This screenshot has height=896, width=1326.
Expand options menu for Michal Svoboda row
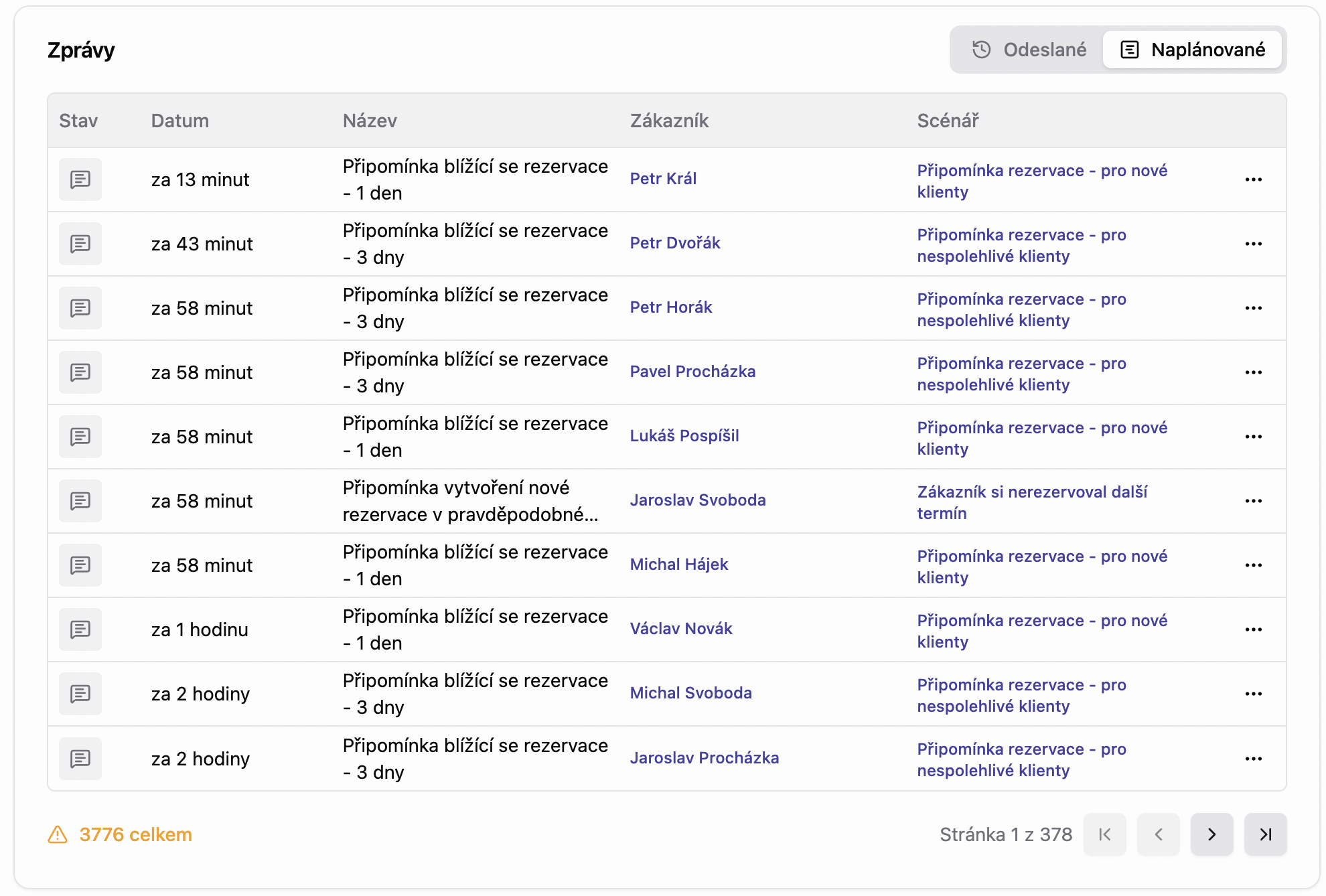click(1253, 694)
